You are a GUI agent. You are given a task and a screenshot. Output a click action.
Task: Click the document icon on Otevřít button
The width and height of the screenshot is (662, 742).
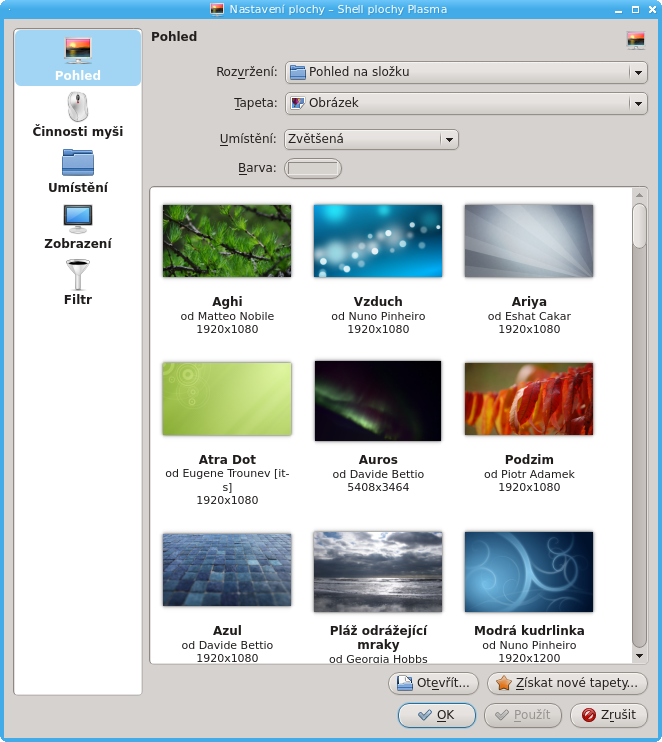[405, 683]
